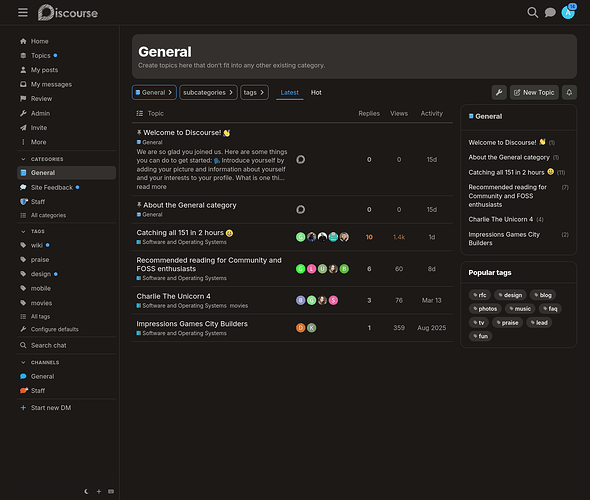
Task: Click the plus icon at sidebar footer
Action: coord(99,491)
